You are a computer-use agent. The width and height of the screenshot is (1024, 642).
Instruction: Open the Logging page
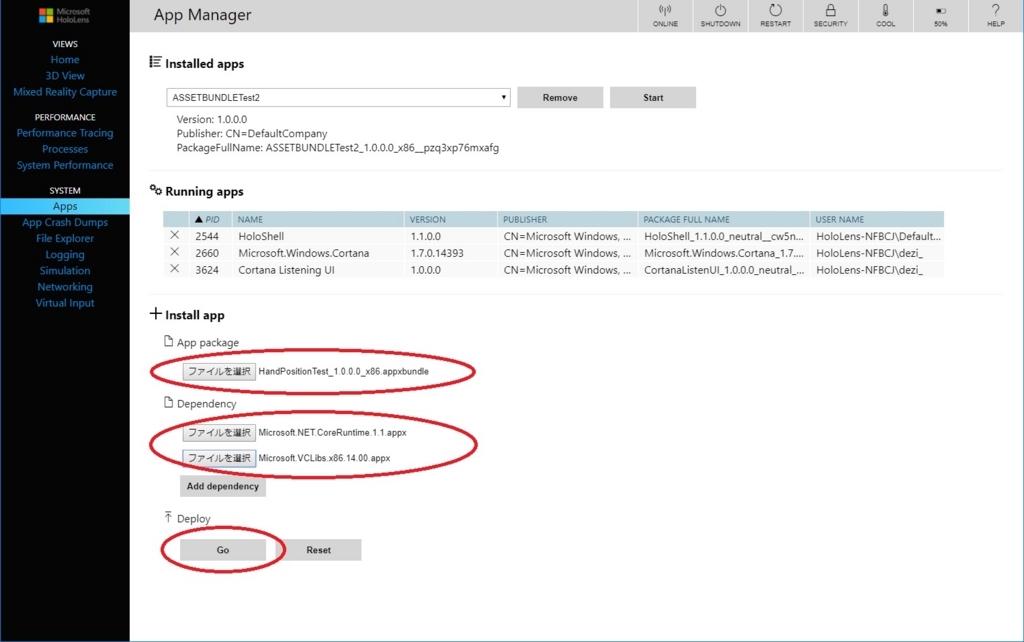[65, 255]
